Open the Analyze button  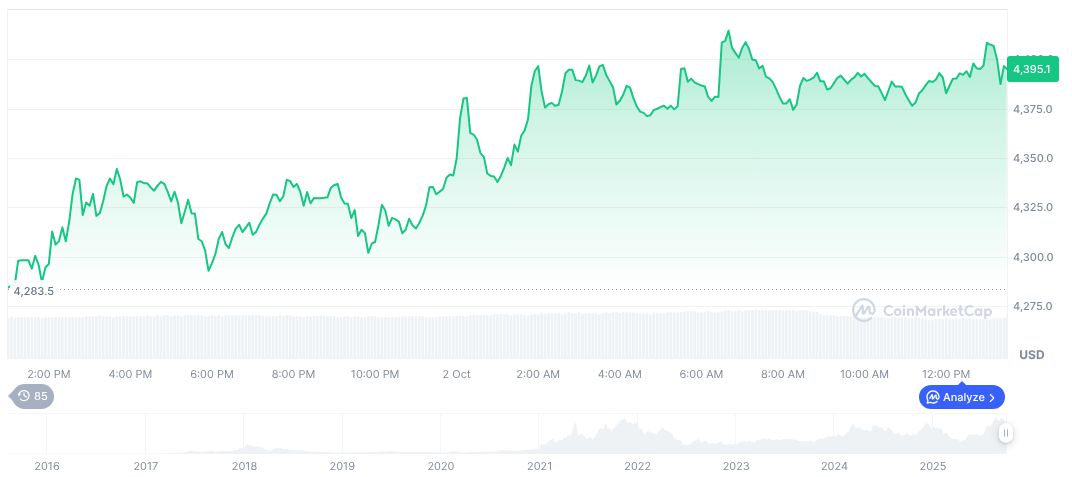pos(961,397)
